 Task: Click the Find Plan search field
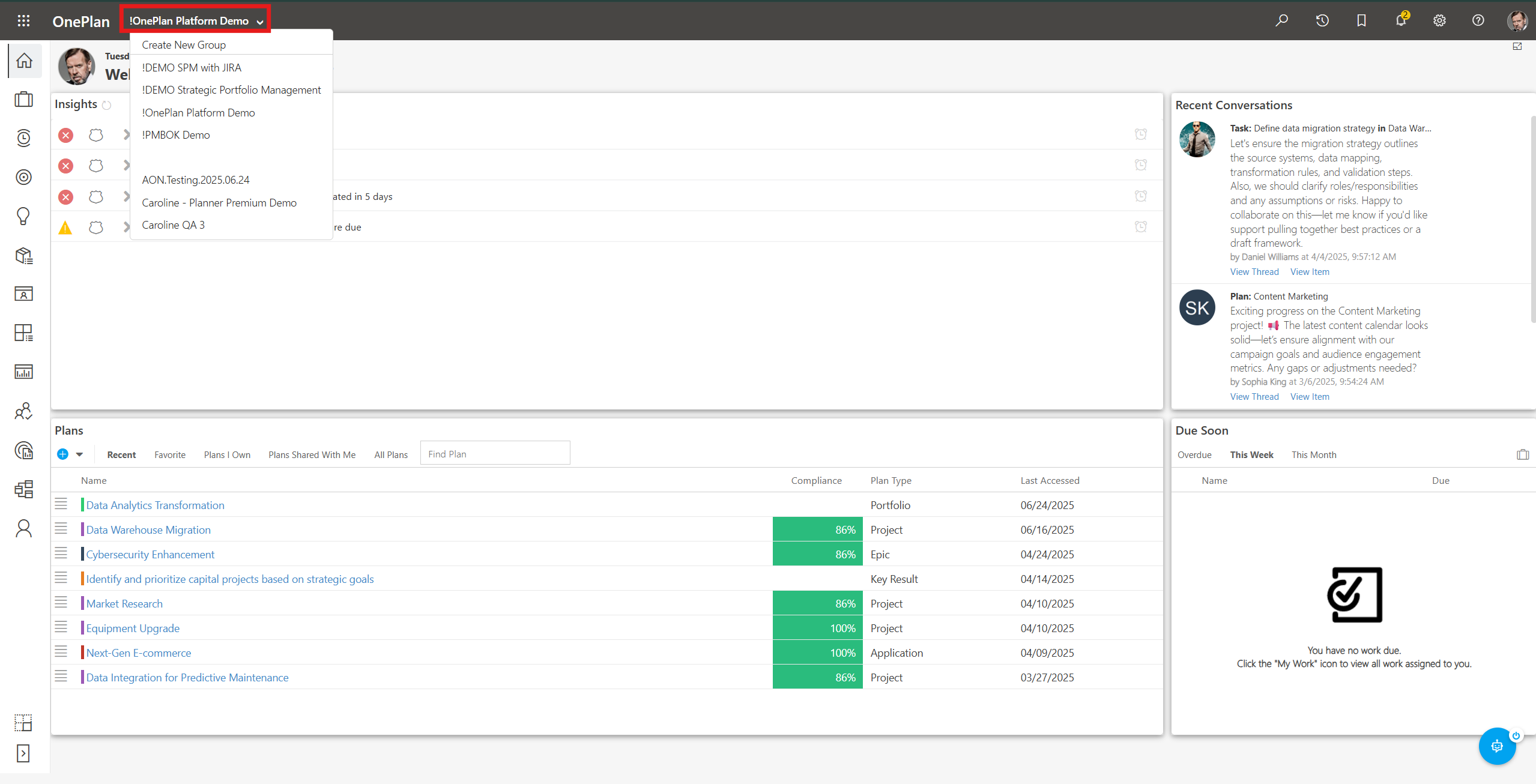pos(495,454)
